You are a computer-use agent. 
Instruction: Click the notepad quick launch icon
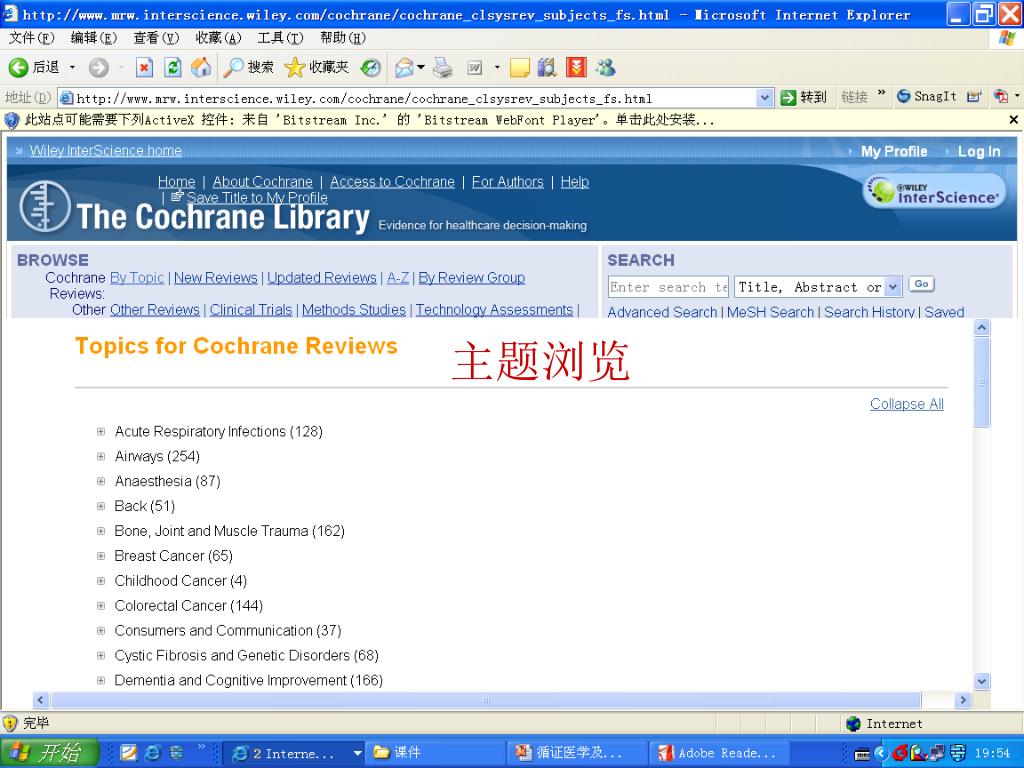point(129,753)
